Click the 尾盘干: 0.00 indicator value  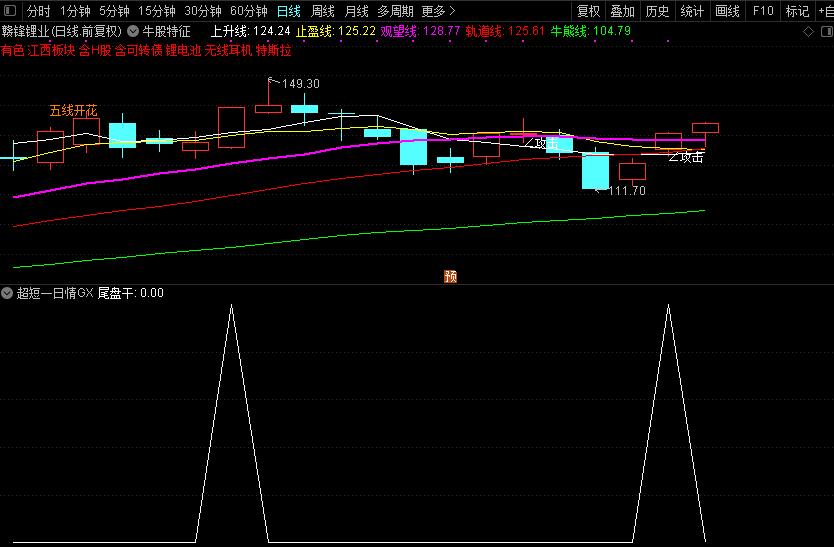[130, 293]
